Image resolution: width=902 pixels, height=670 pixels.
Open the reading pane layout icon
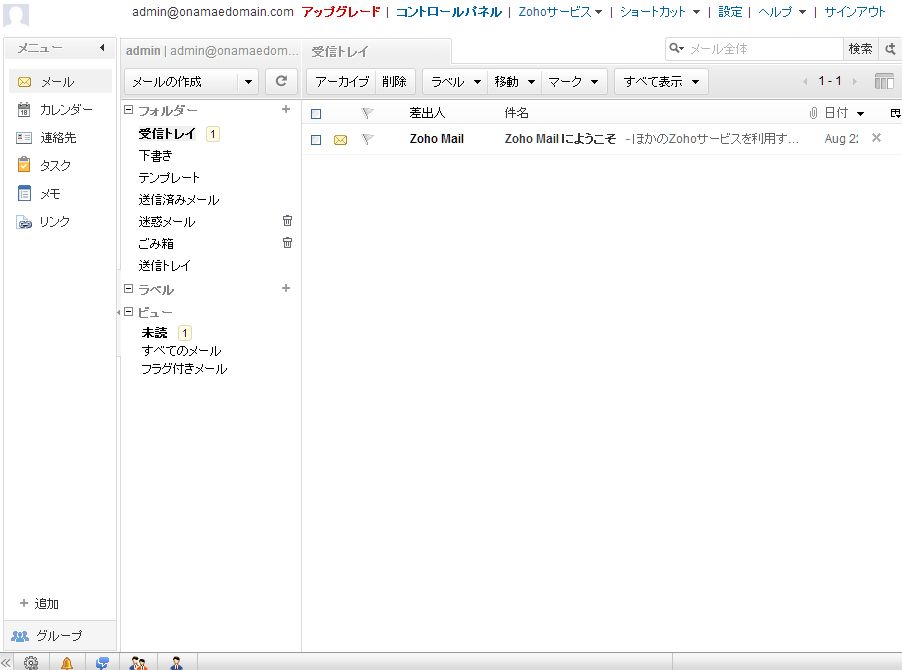click(x=884, y=81)
